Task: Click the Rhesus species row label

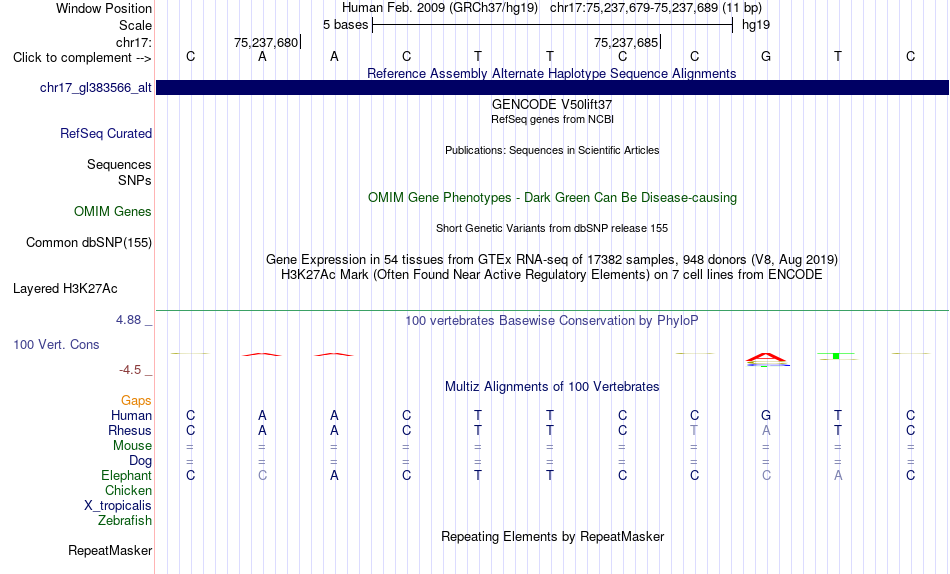Action: [130, 430]
